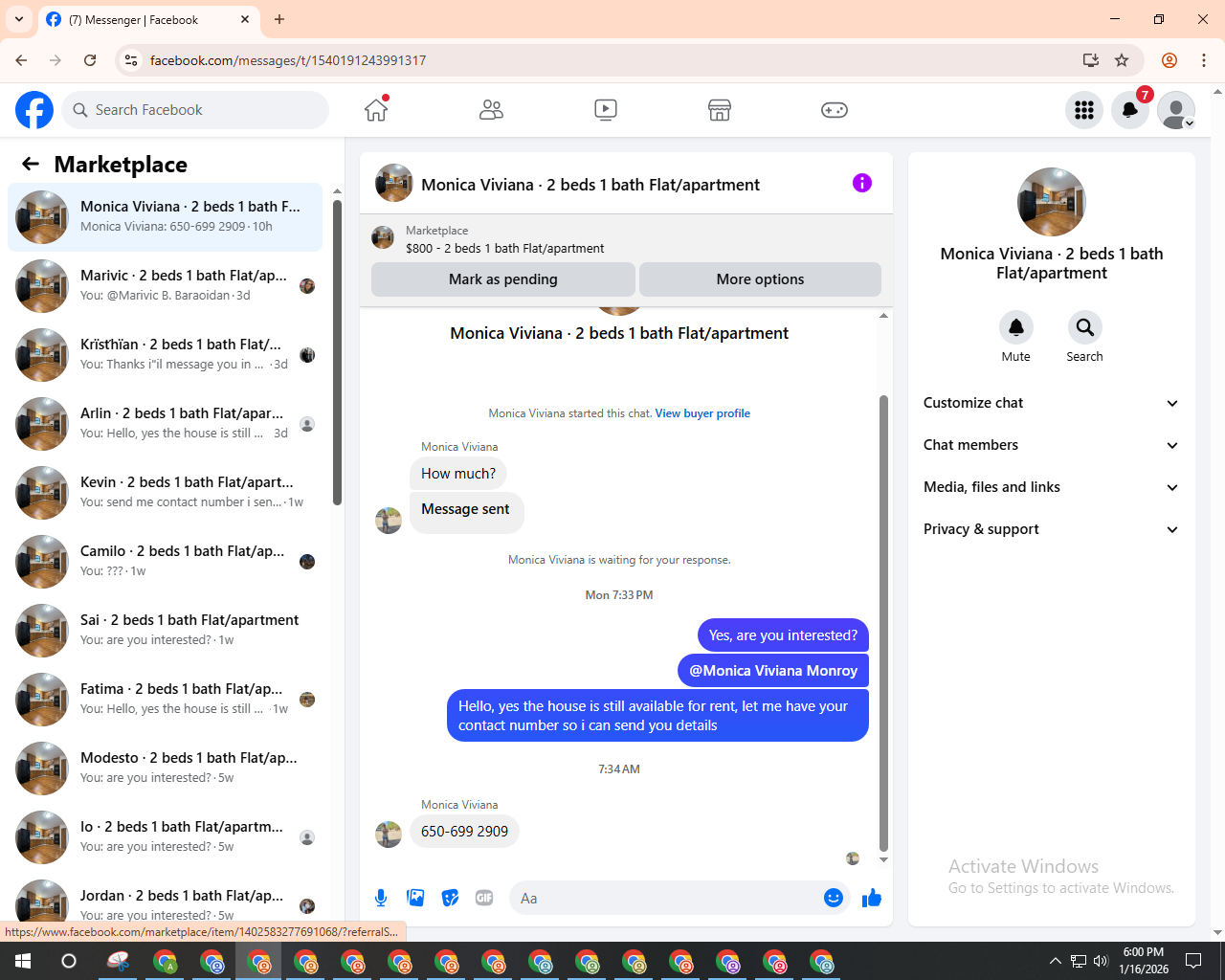Open the Home feed icon
1225x980 pixels.
point(376,110)
